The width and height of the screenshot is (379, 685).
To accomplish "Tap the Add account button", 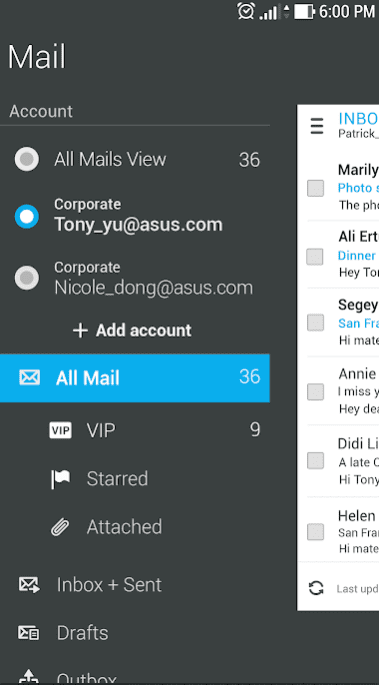I will coord(132,331).
